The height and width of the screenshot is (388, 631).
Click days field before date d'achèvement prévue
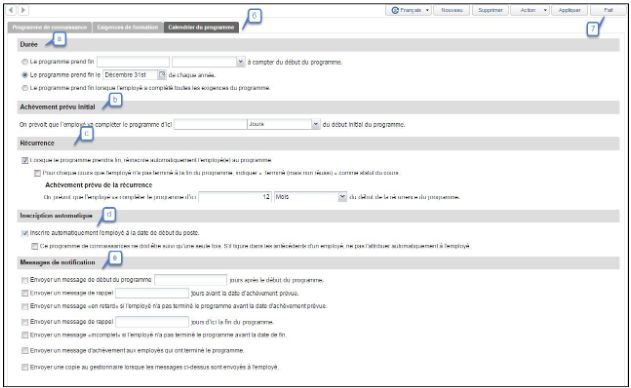[152, 293]
